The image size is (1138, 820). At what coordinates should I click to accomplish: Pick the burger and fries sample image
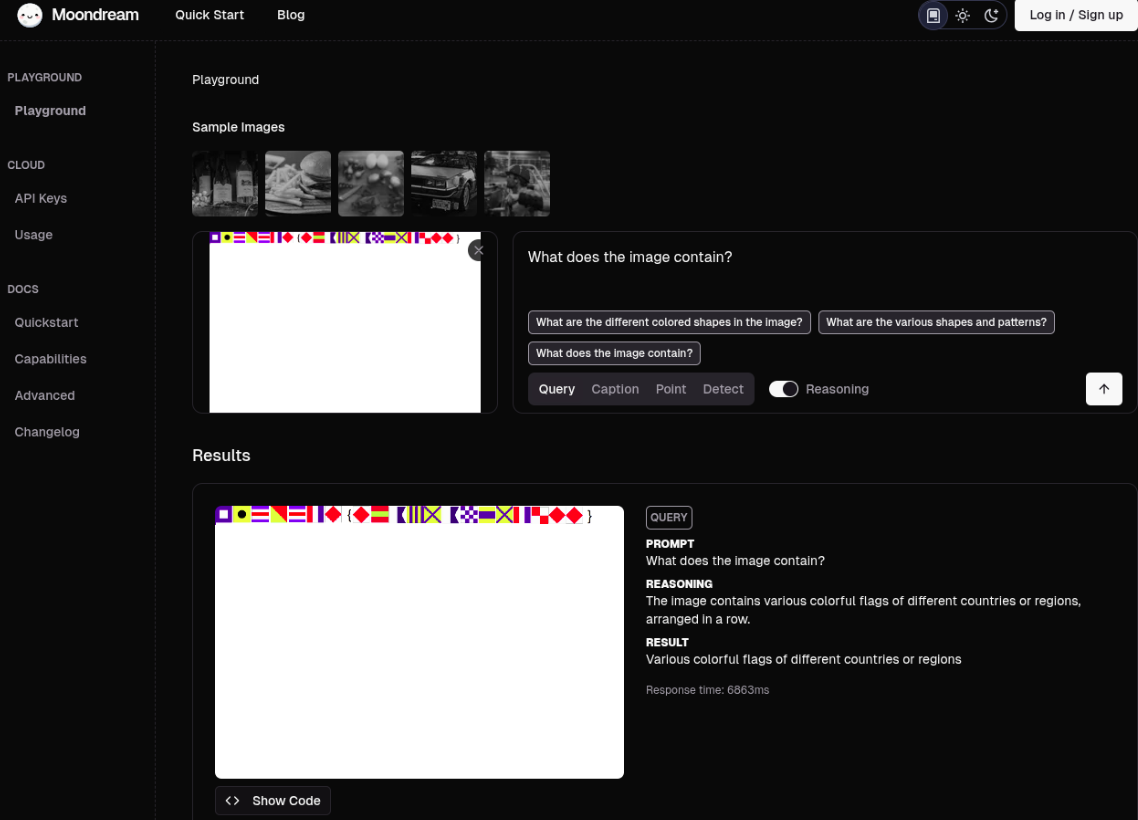coord(298,184)
